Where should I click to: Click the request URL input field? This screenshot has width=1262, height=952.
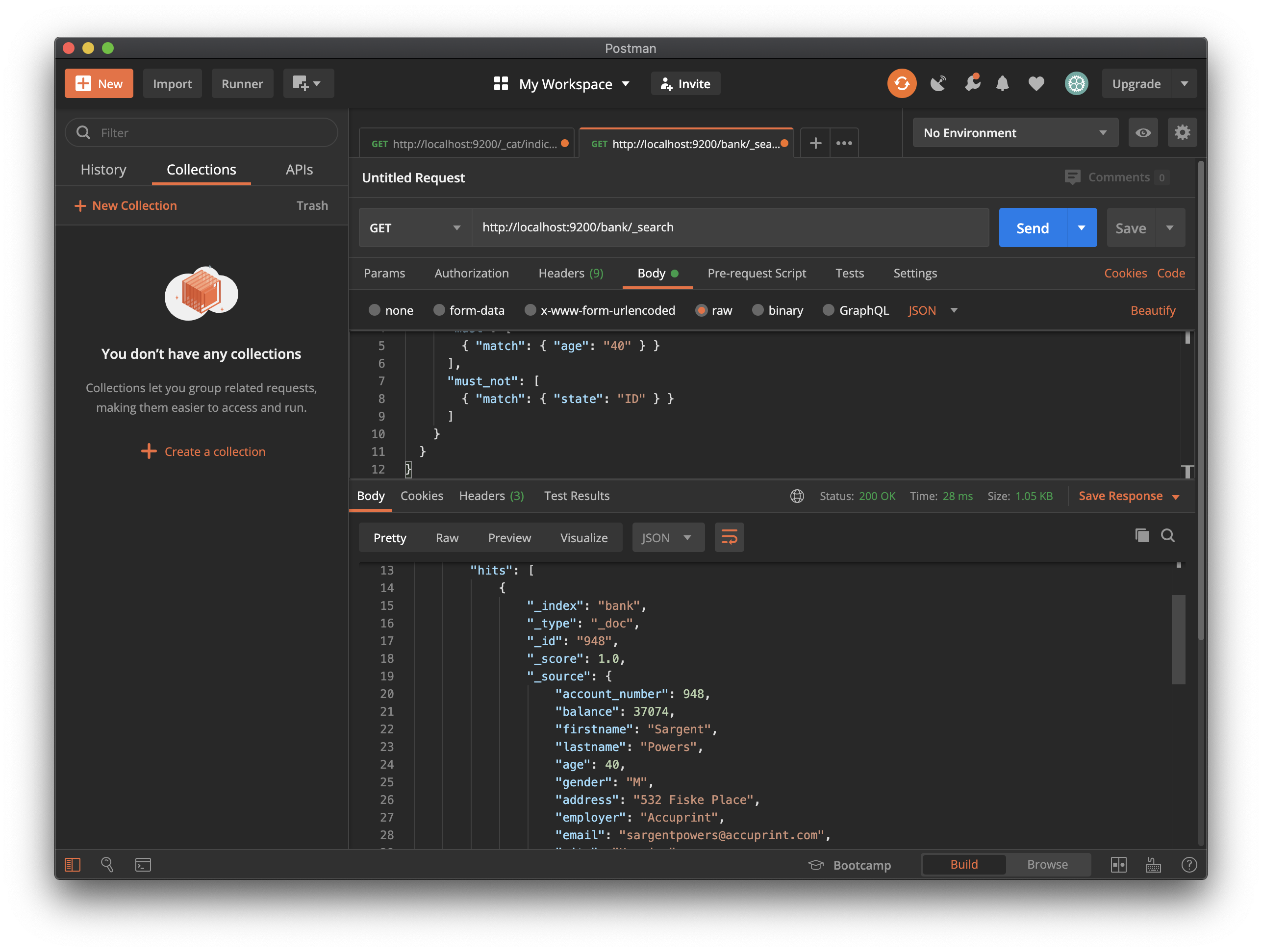pos(730,227)
